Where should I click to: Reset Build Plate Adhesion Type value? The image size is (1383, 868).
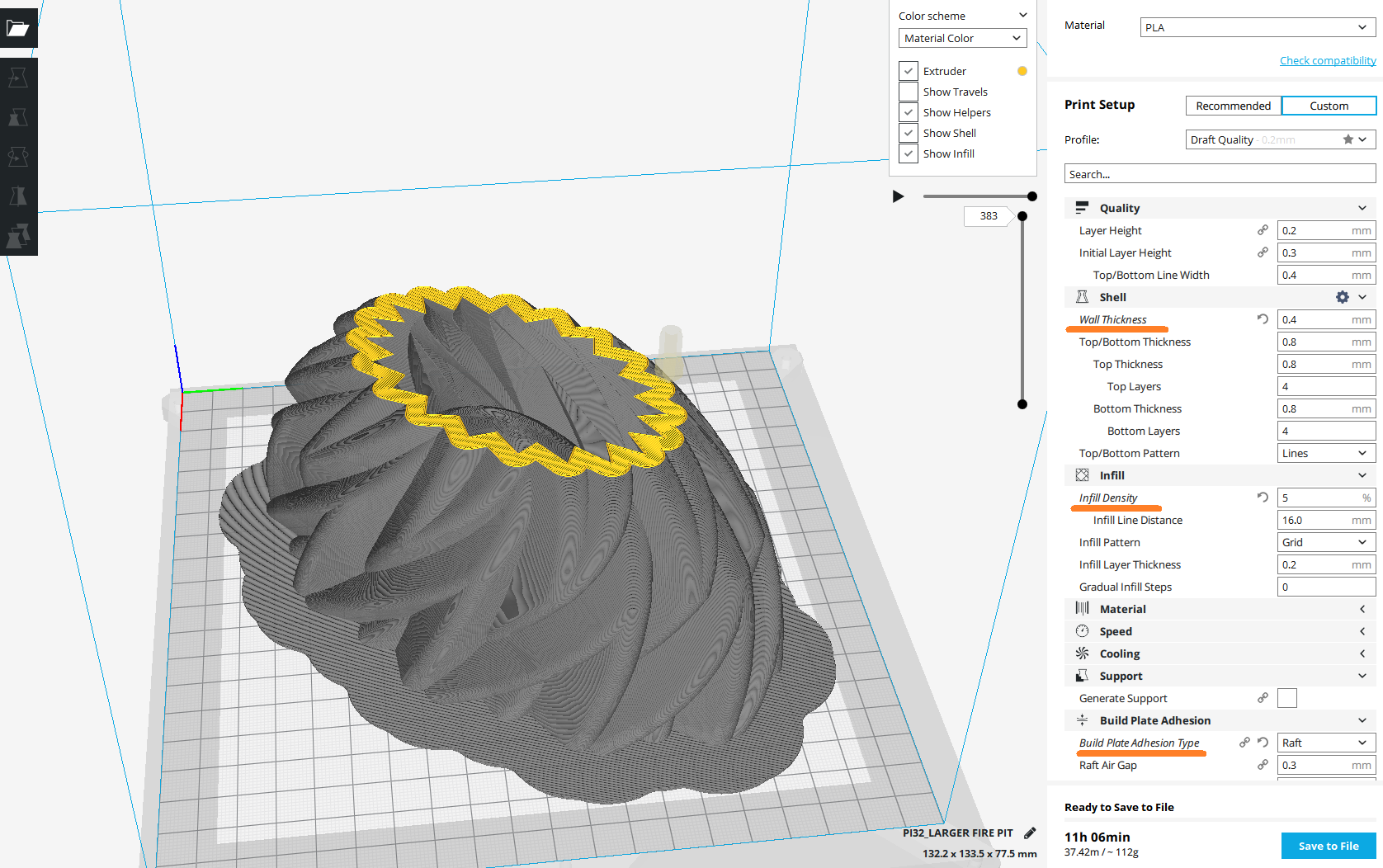point(1263,743)
